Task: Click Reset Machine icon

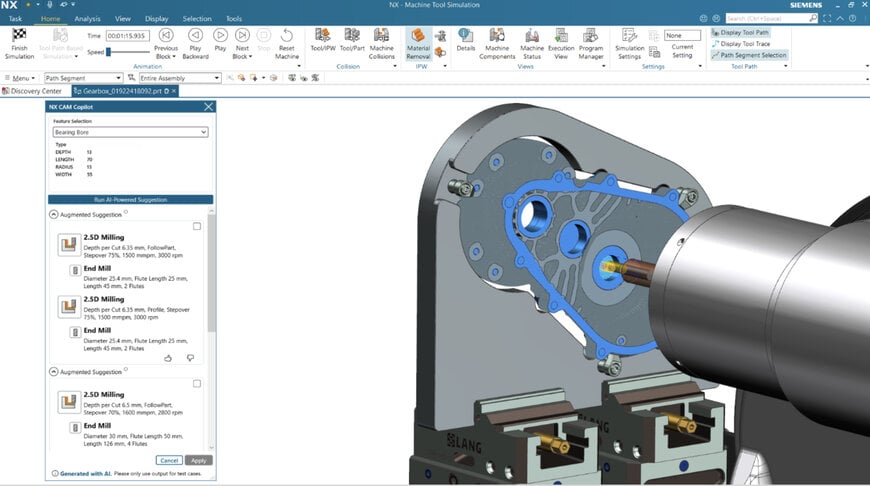Action: click(x=287, y=37)
